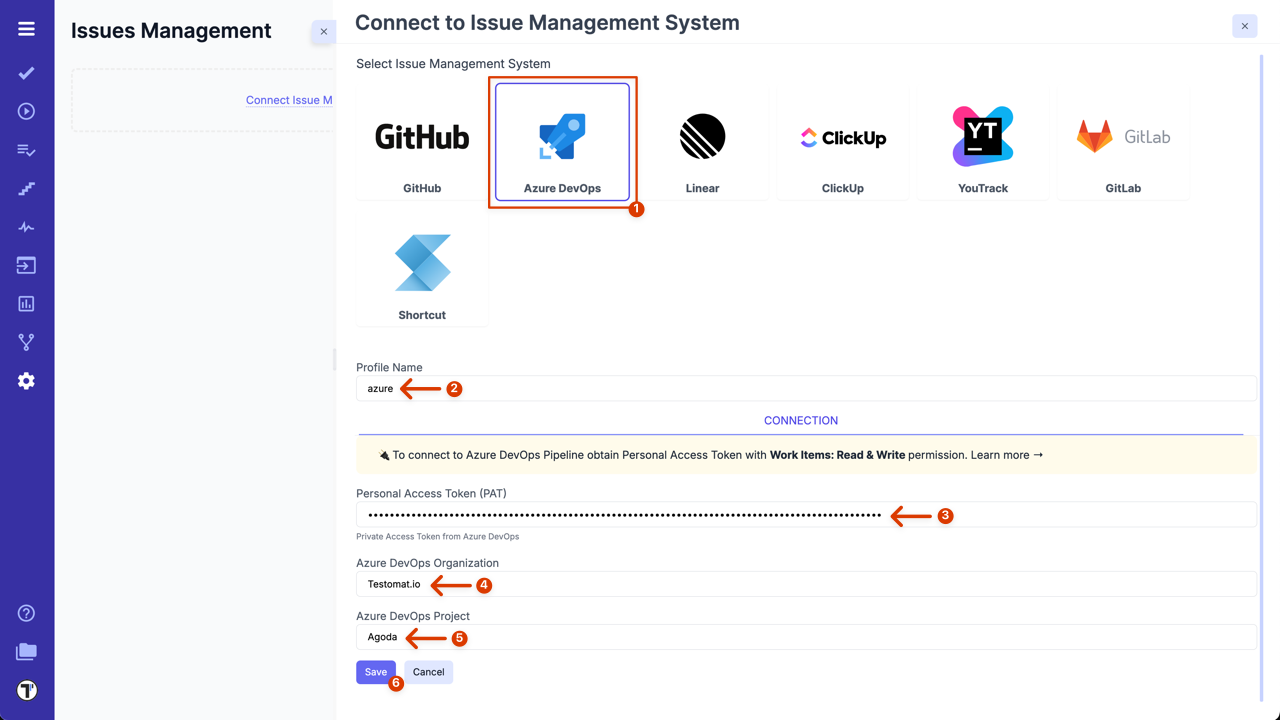
Task: Open the branches icon in the sidebar
Action: [26, 342]
